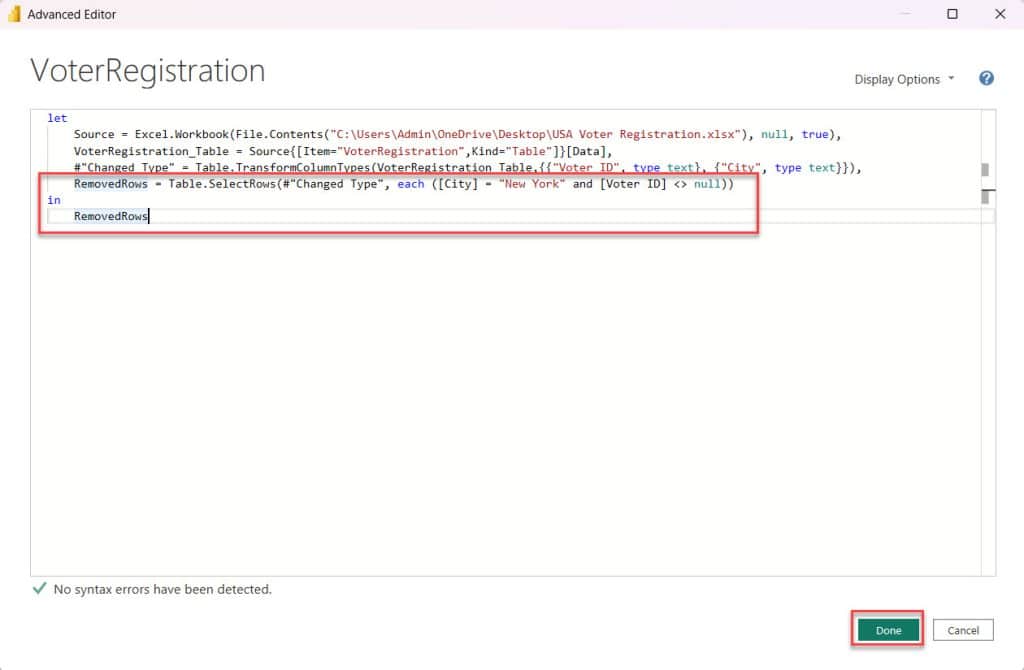Click the file path string in Source line
This screenshot has height=670, width=1024.
[x=535, y=135]
